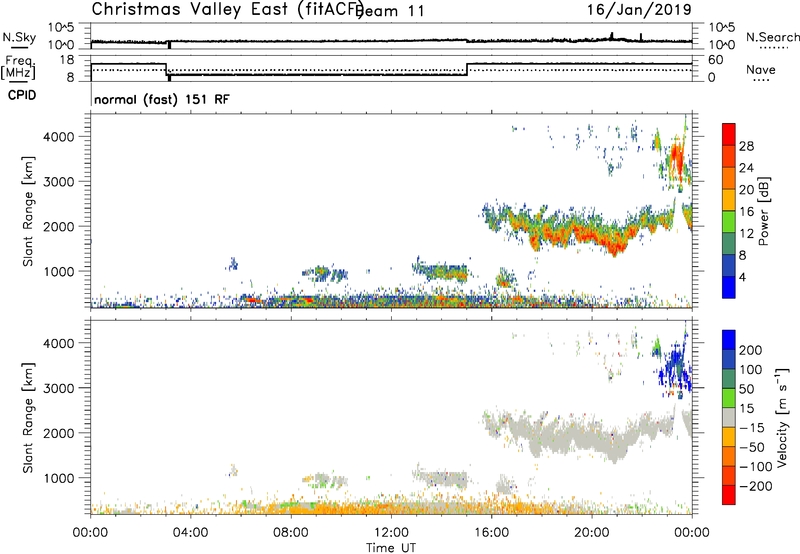Select the '20:00' time axis tick

pyautogui.click(x=591, y=533)
